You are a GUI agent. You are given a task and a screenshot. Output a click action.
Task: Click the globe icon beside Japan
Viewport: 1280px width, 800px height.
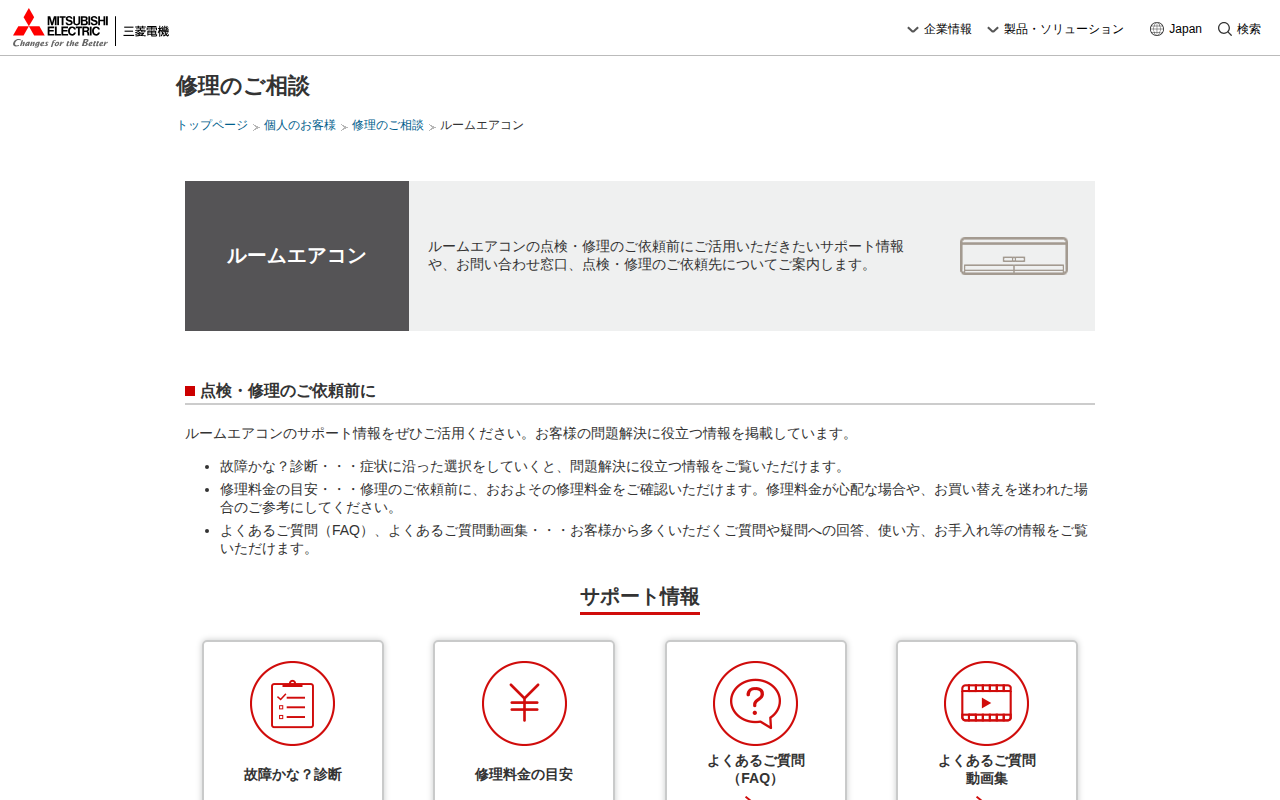[1157, 29]
